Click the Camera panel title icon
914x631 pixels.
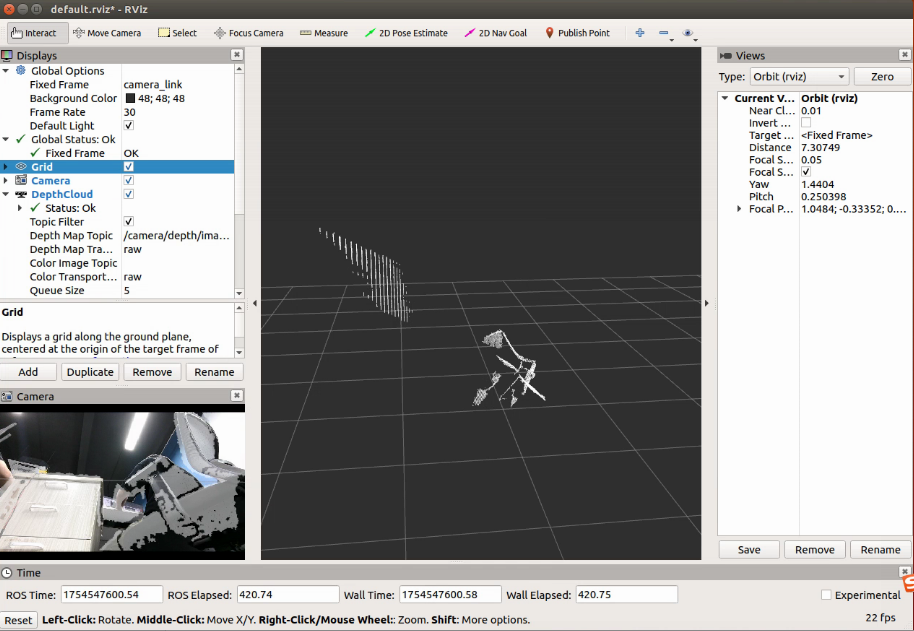point(7,396)
